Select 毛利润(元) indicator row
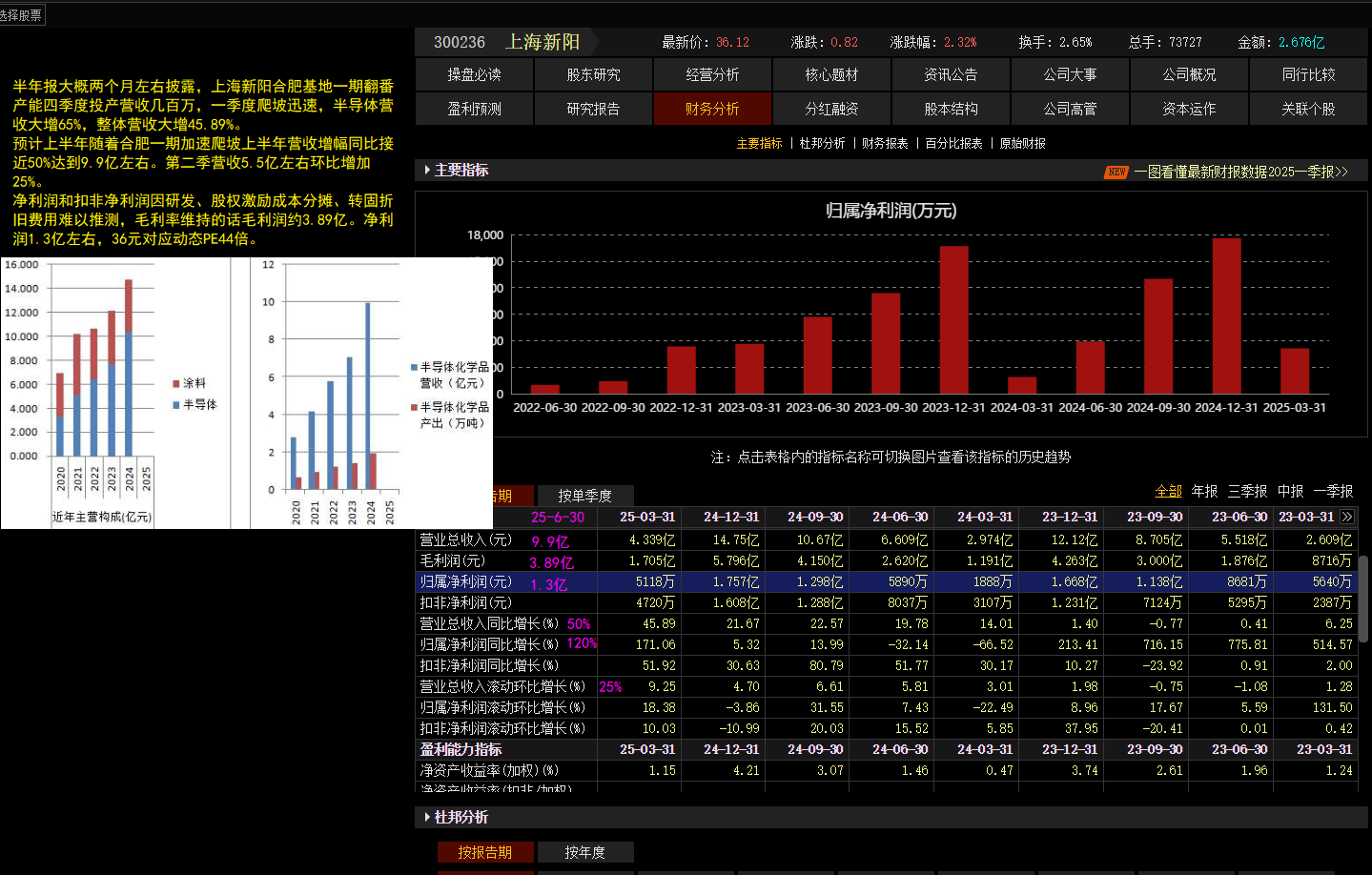Screen dimensions: 1372x875 click(x=453, y=560)
